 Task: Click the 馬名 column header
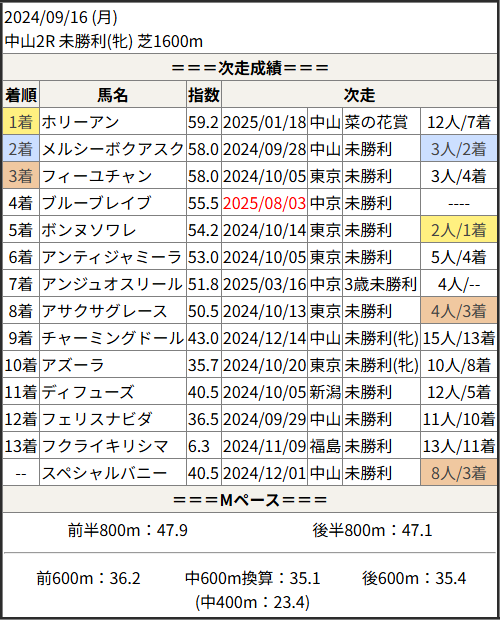[x=113, y=95]
